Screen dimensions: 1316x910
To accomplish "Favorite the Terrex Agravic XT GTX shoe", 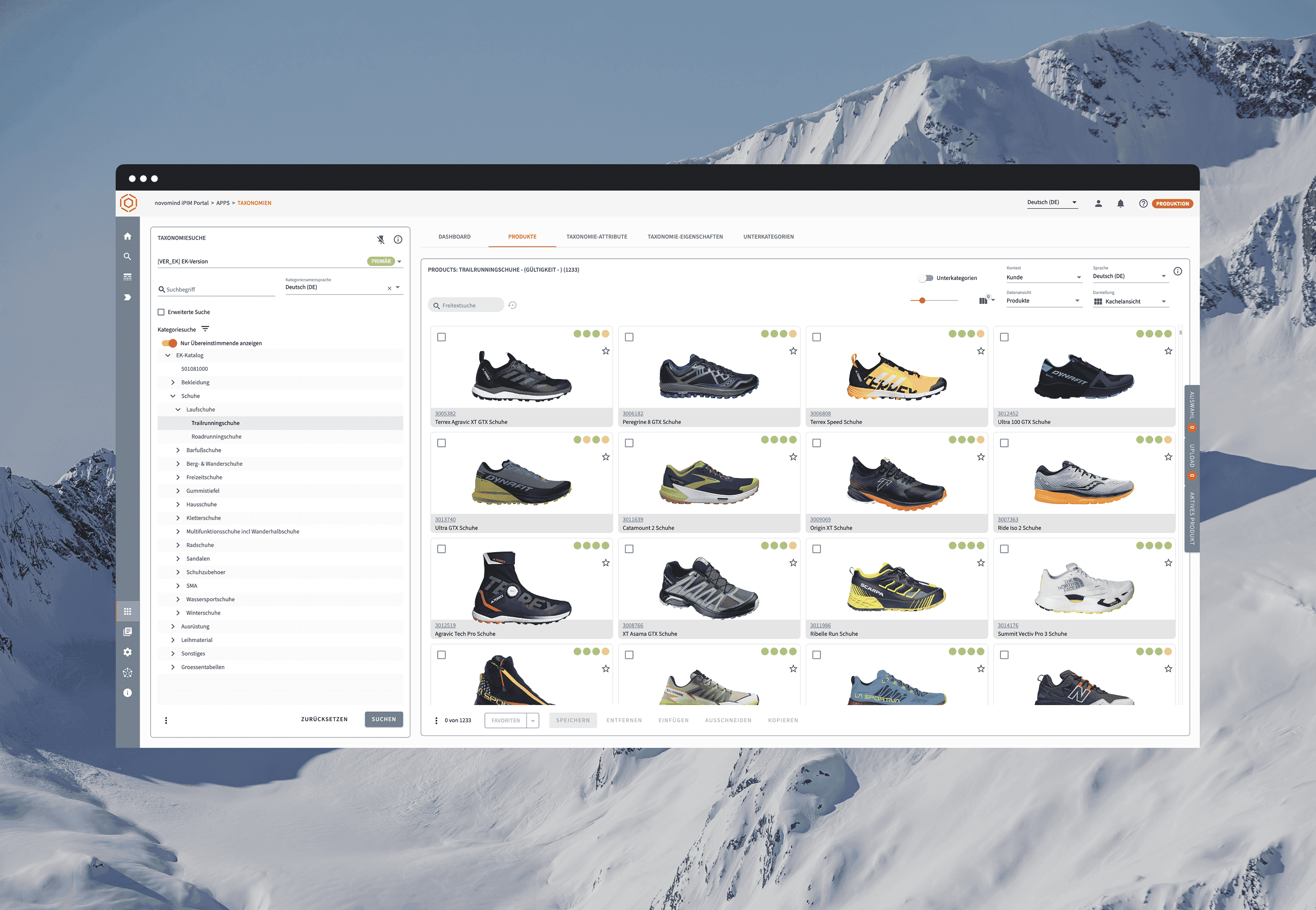I will 605,351.
